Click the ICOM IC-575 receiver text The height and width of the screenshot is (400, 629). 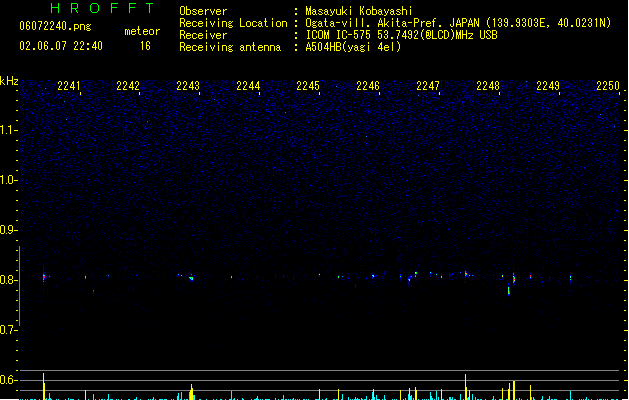(x=402, y=35)
